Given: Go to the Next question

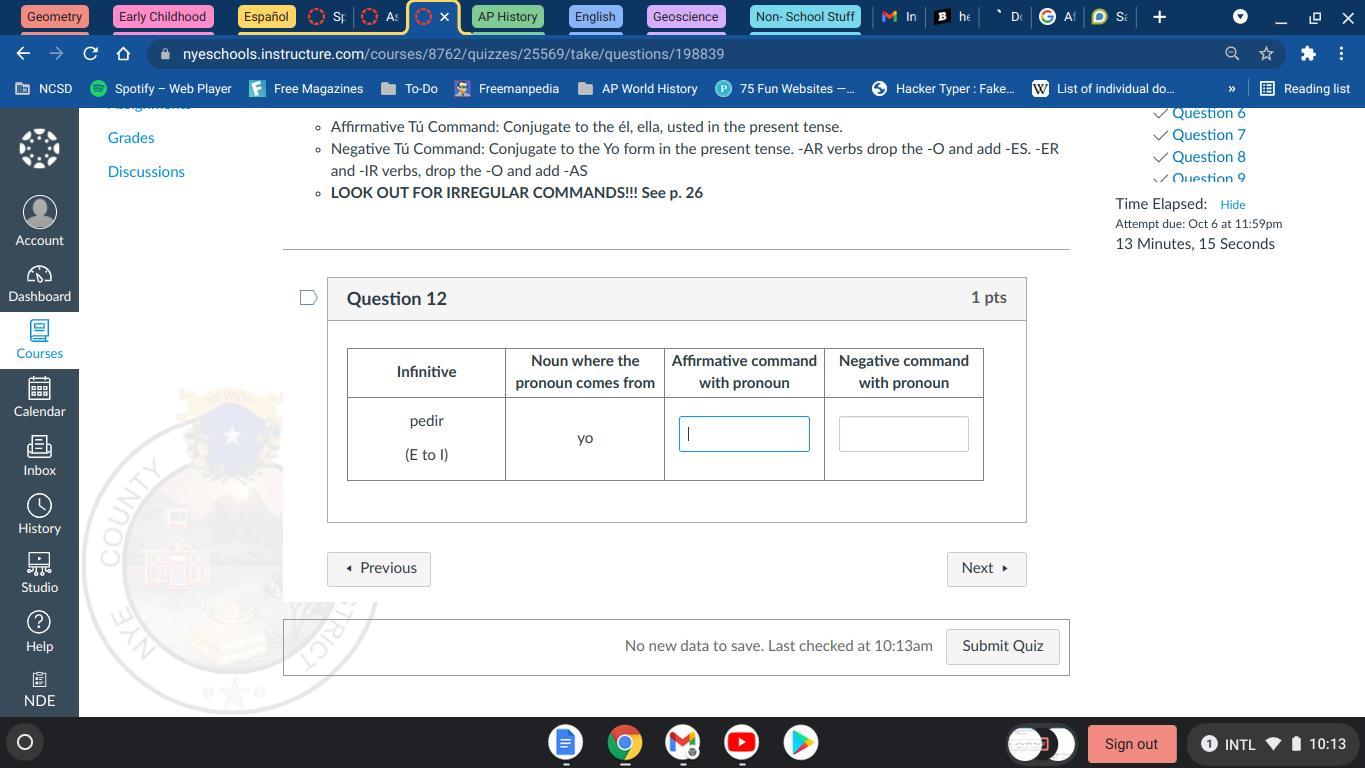Looking at the screenshot, I should (x=985, y=568).
